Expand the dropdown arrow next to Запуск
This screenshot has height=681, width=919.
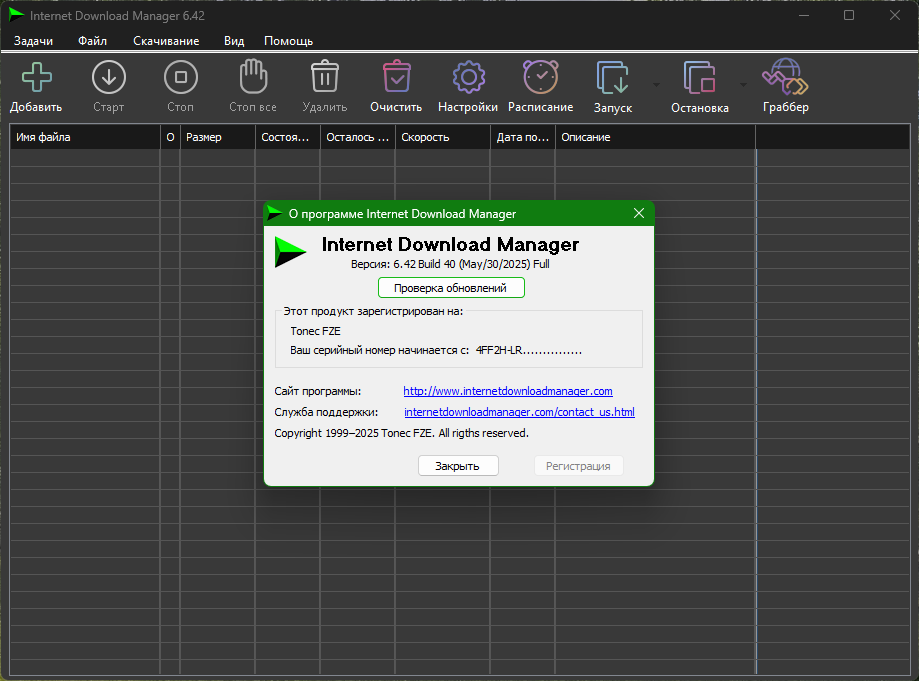pyautogui.click(x=656, y=85)
